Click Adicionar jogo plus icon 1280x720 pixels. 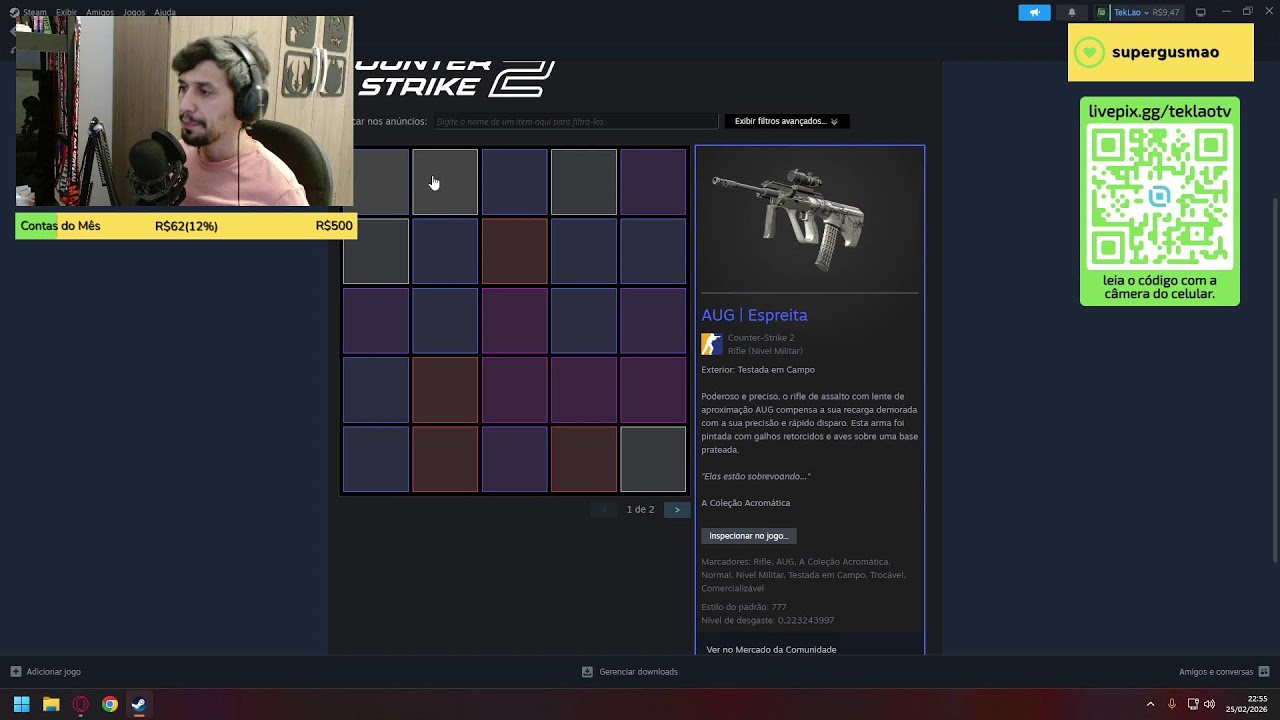coord(15,672)
